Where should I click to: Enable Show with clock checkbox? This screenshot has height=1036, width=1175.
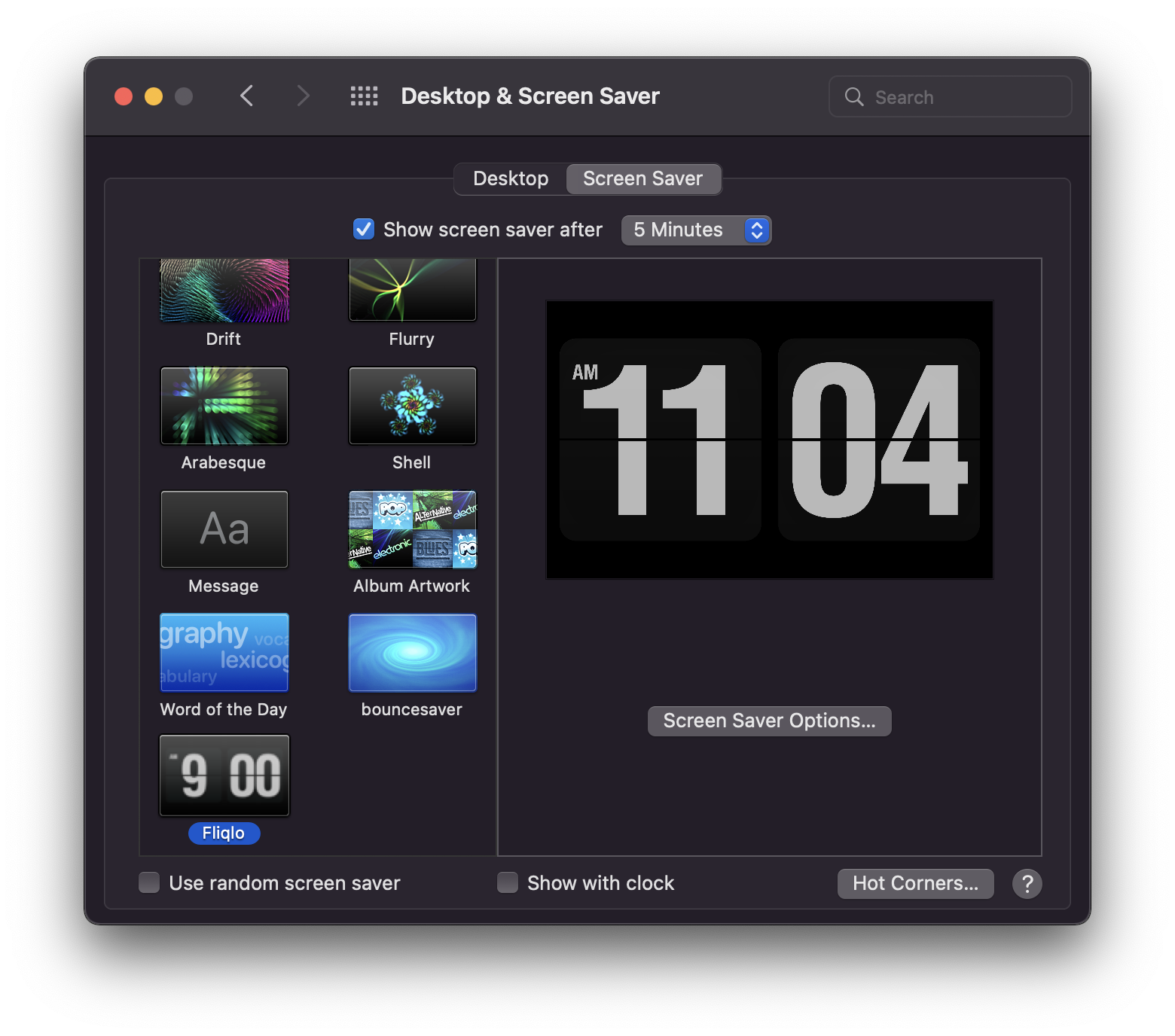(x=508, y=882)
